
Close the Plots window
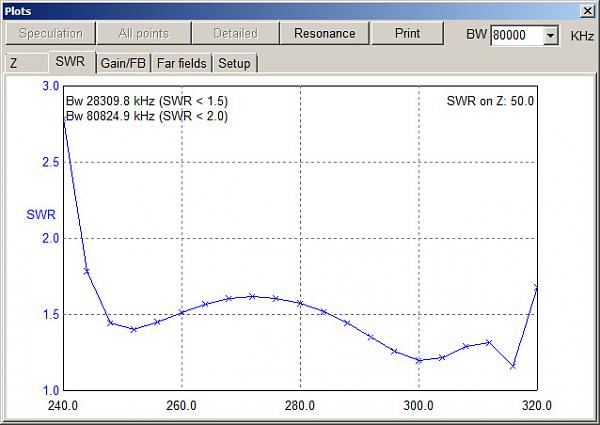click(x=587, y=11)
